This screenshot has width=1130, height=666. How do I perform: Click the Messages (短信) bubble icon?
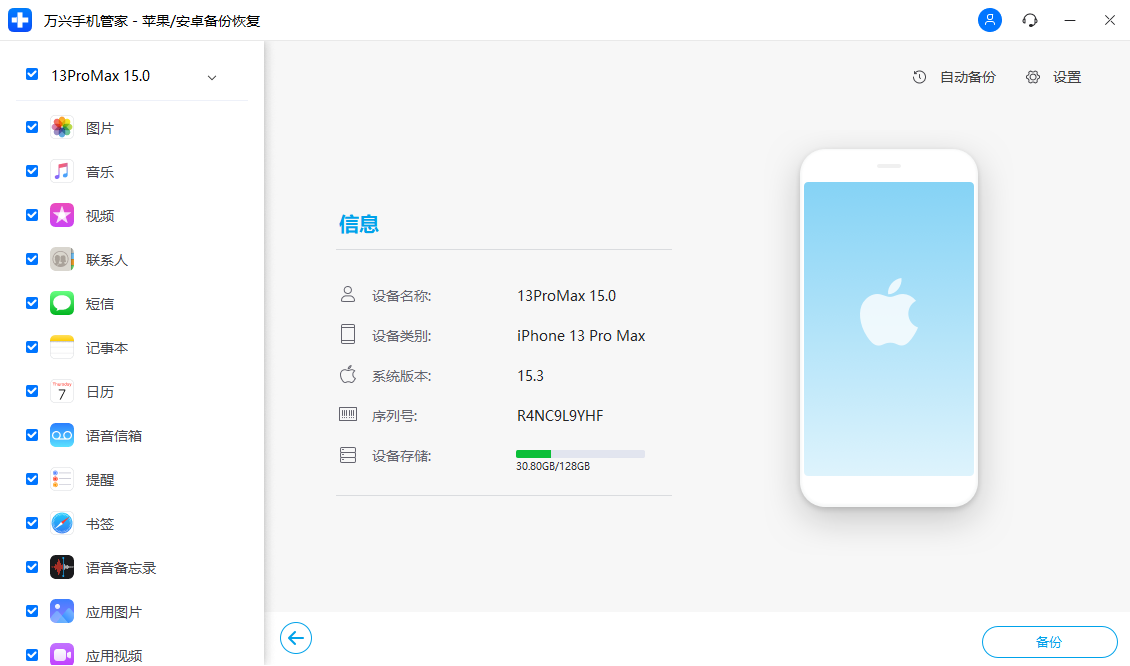(62, 303)
